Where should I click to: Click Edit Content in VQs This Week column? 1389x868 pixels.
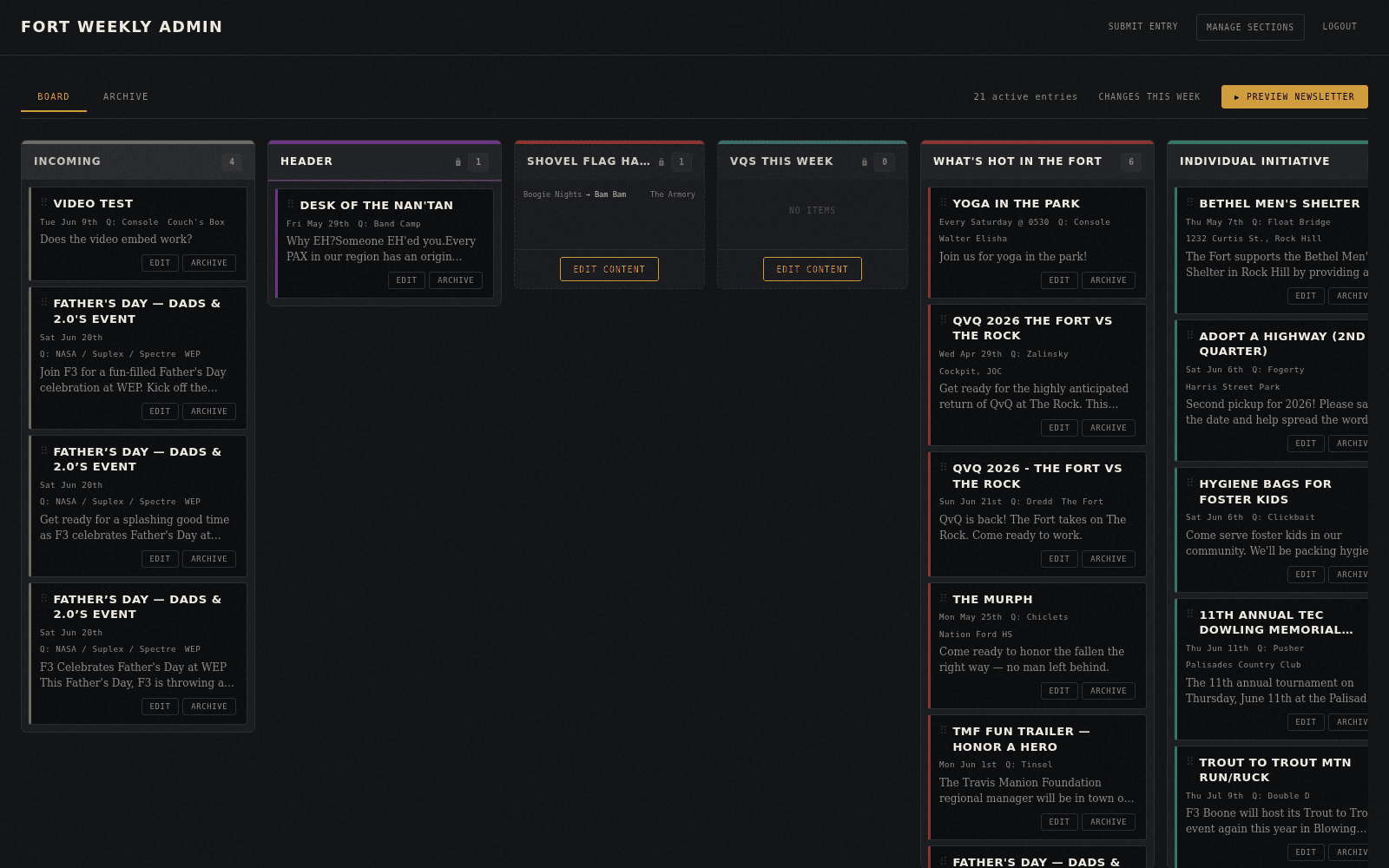pyautogui.click(x=813, y=269)
